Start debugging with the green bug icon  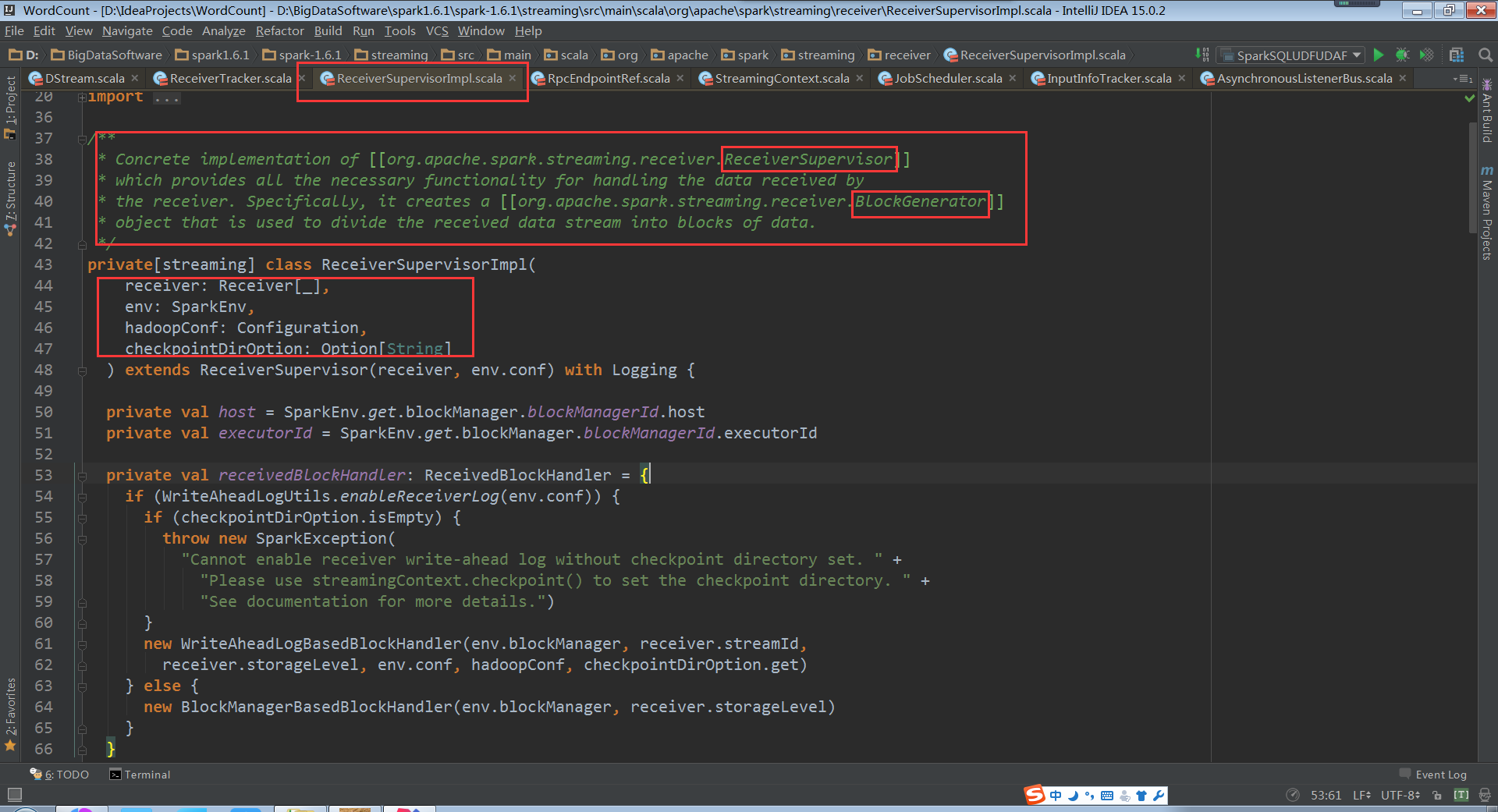point(1402,55)
